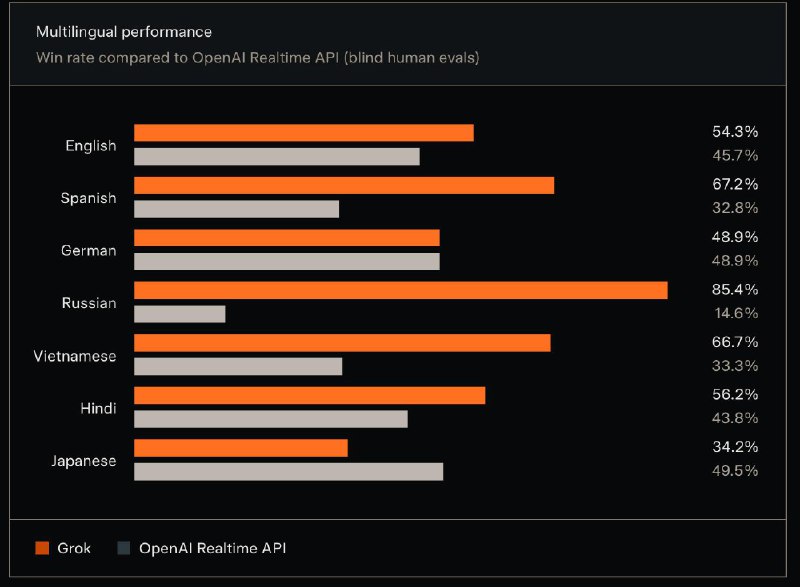Click the 49.5% Japanese value
800x587 pixels.
click(735, 470)
